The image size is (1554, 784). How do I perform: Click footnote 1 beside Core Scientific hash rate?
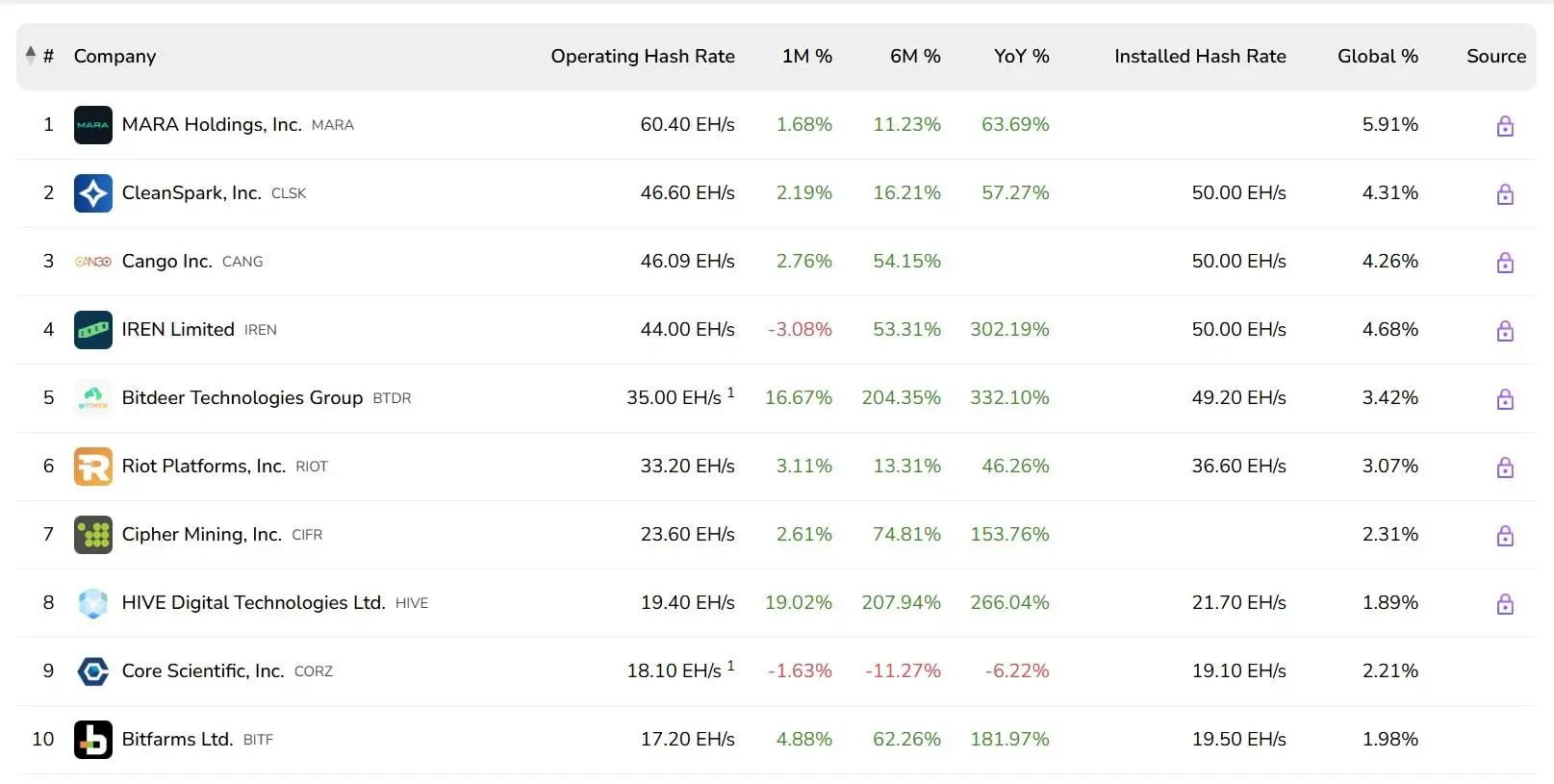tap(731, 666)
